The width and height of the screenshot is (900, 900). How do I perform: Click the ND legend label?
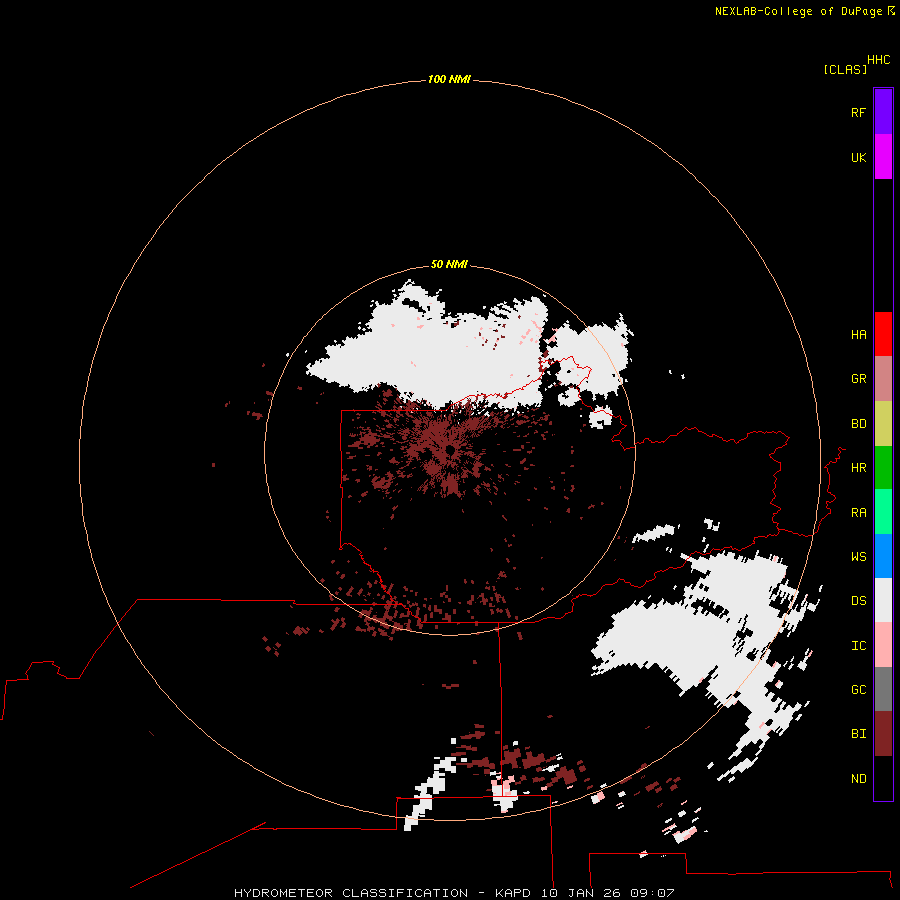click(859, 779)
